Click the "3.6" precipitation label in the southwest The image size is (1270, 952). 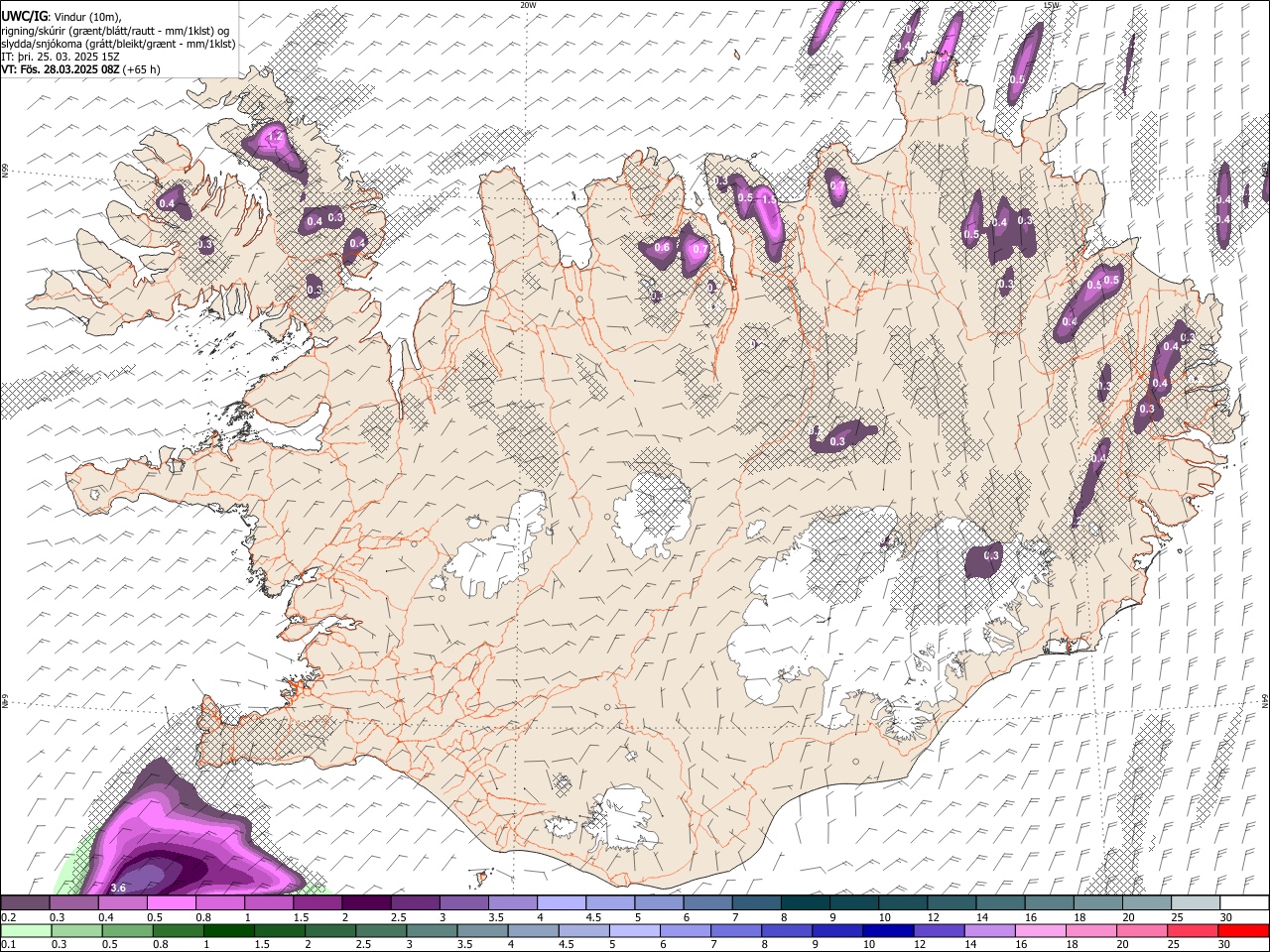(x=118, y=888)
